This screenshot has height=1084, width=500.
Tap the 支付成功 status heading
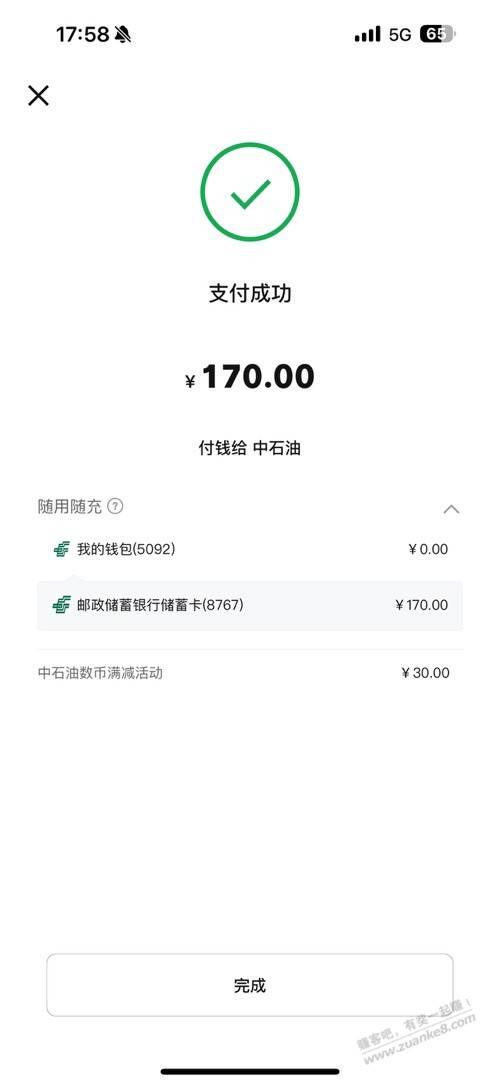tap(250, 293)
